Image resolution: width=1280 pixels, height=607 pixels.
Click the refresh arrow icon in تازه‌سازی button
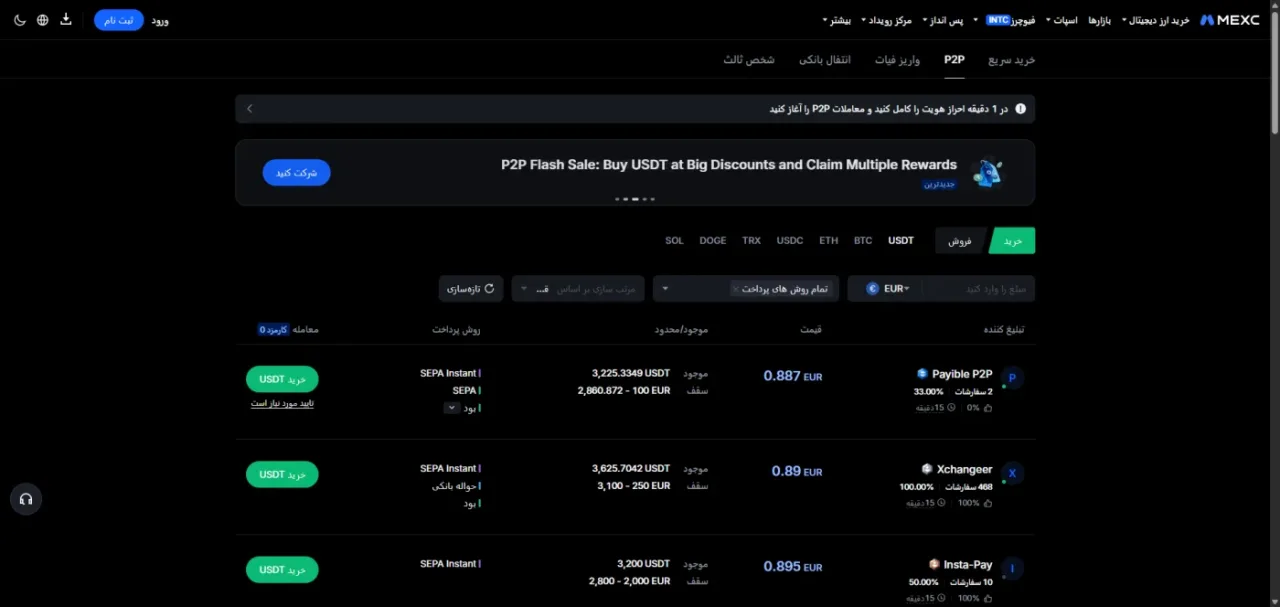click(489, 289)
